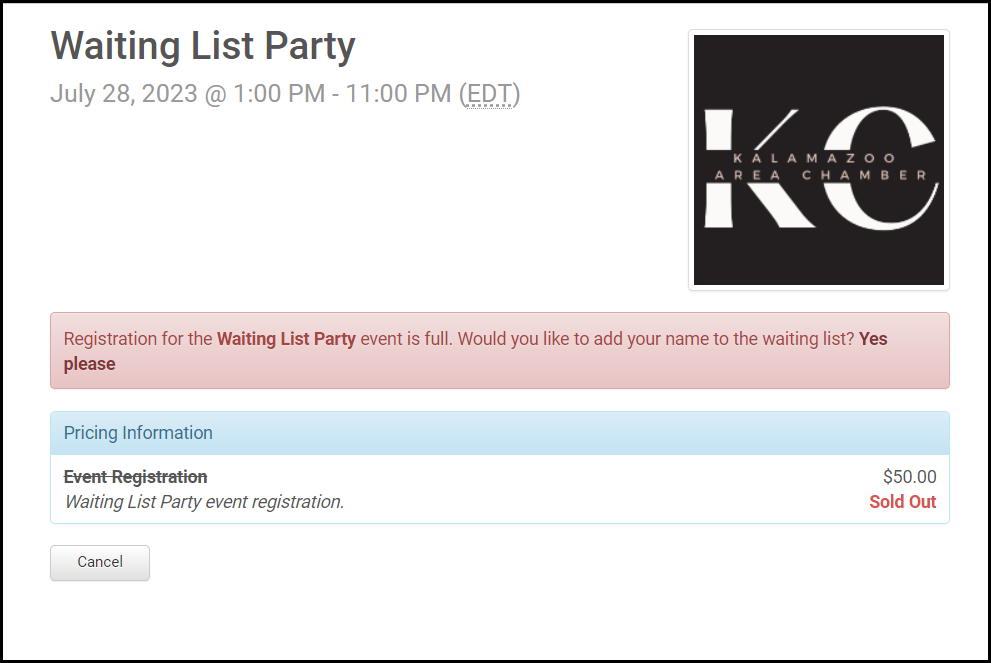The image size is (991, 663).
Task: Click the EDT timezone abbreviation
Action: click(x=489, y=94)
